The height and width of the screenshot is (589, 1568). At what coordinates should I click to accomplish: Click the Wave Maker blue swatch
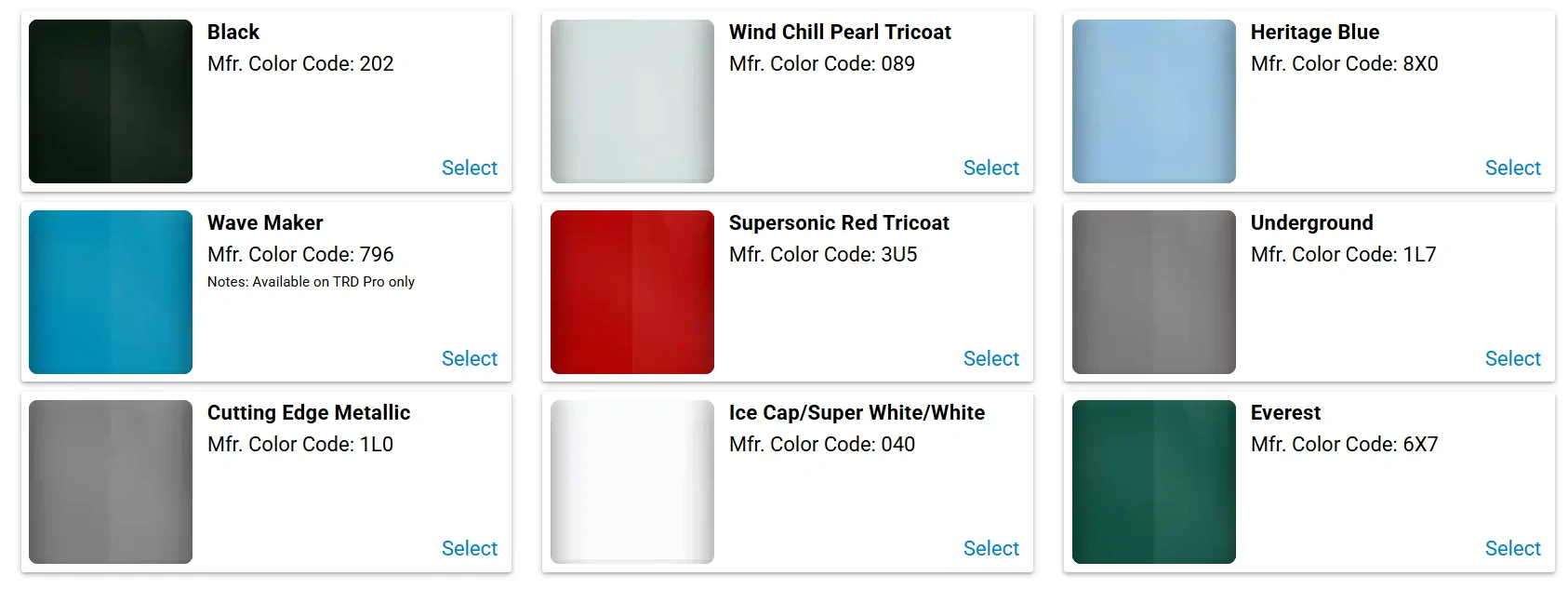pos(111,292)
